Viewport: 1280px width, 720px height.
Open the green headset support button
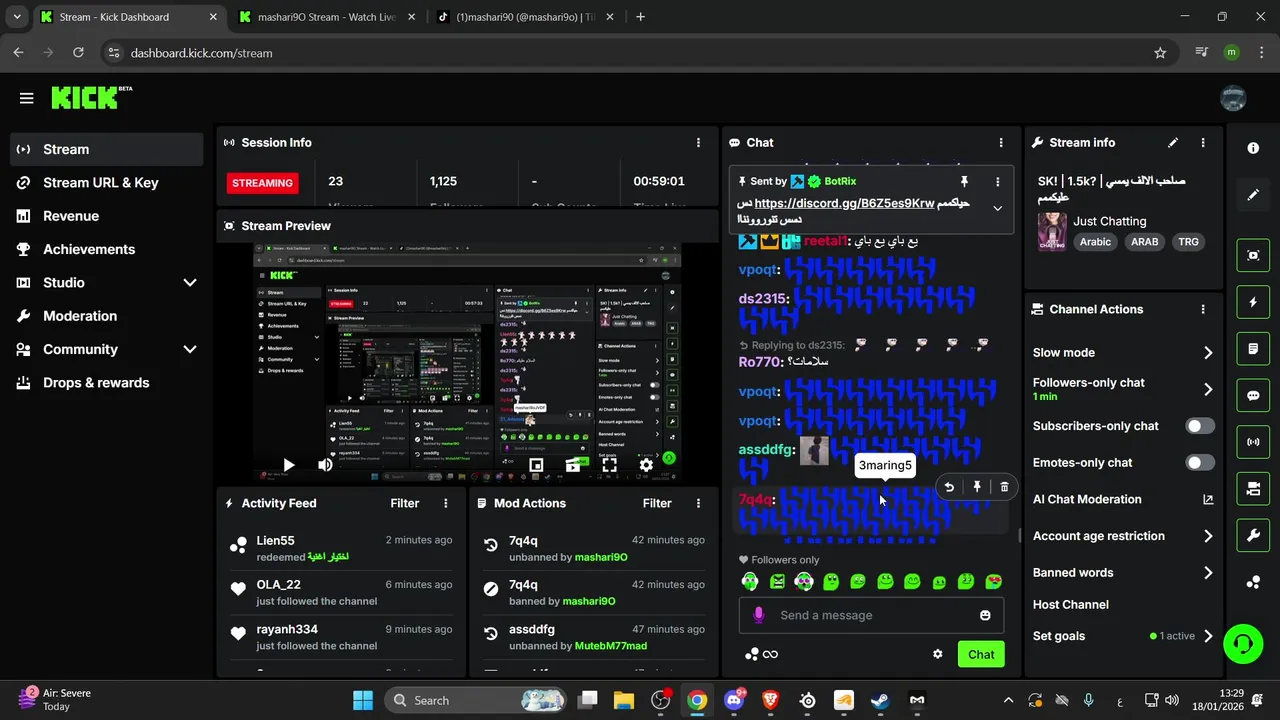tap(1243, 643)
